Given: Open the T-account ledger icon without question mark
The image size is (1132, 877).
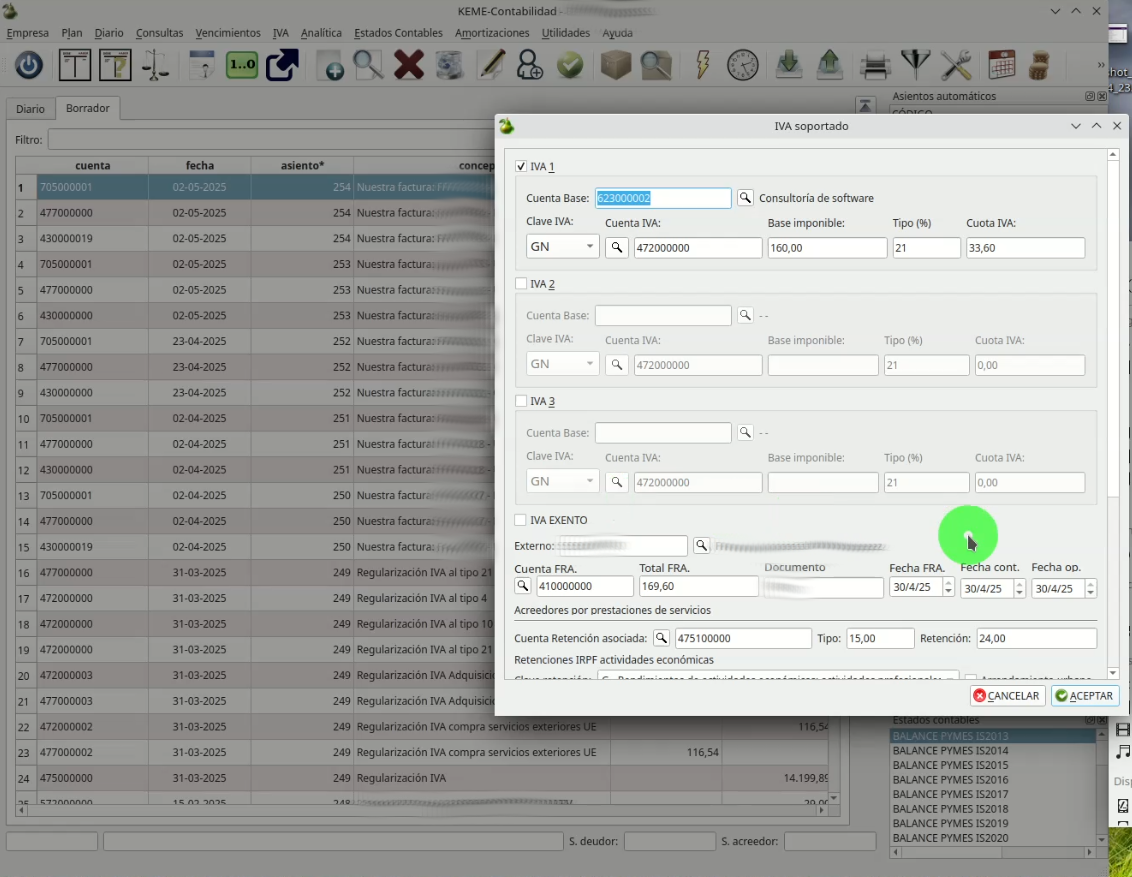Looking at the screenshot, I should click(x=75, y=66).
